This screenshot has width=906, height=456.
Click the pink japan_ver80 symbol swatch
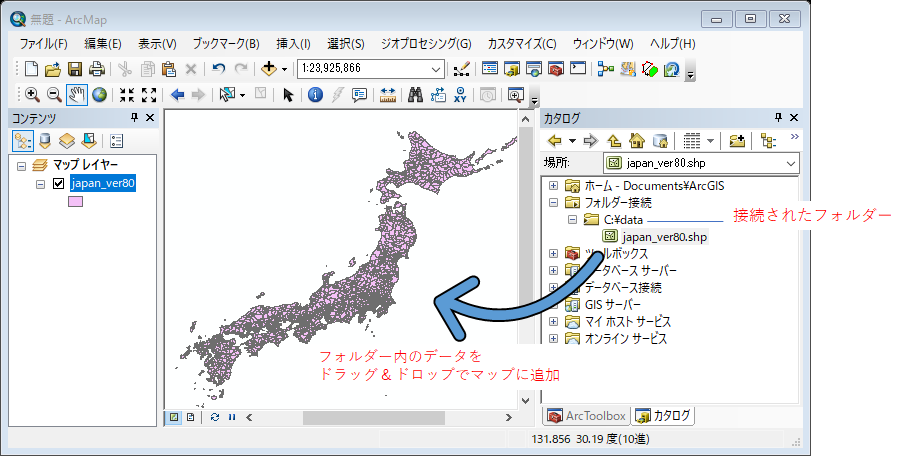(x=75, y=201)
